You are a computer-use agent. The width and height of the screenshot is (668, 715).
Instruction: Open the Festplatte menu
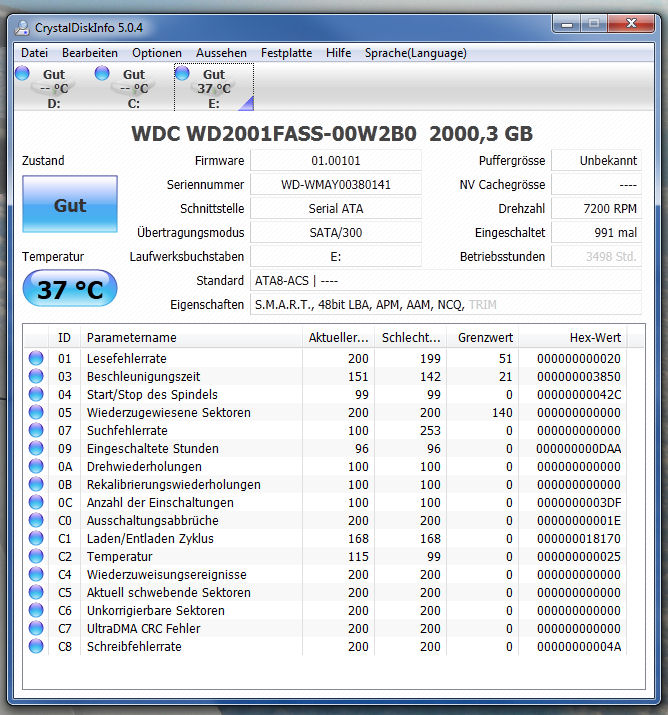(x=286, y=53)
